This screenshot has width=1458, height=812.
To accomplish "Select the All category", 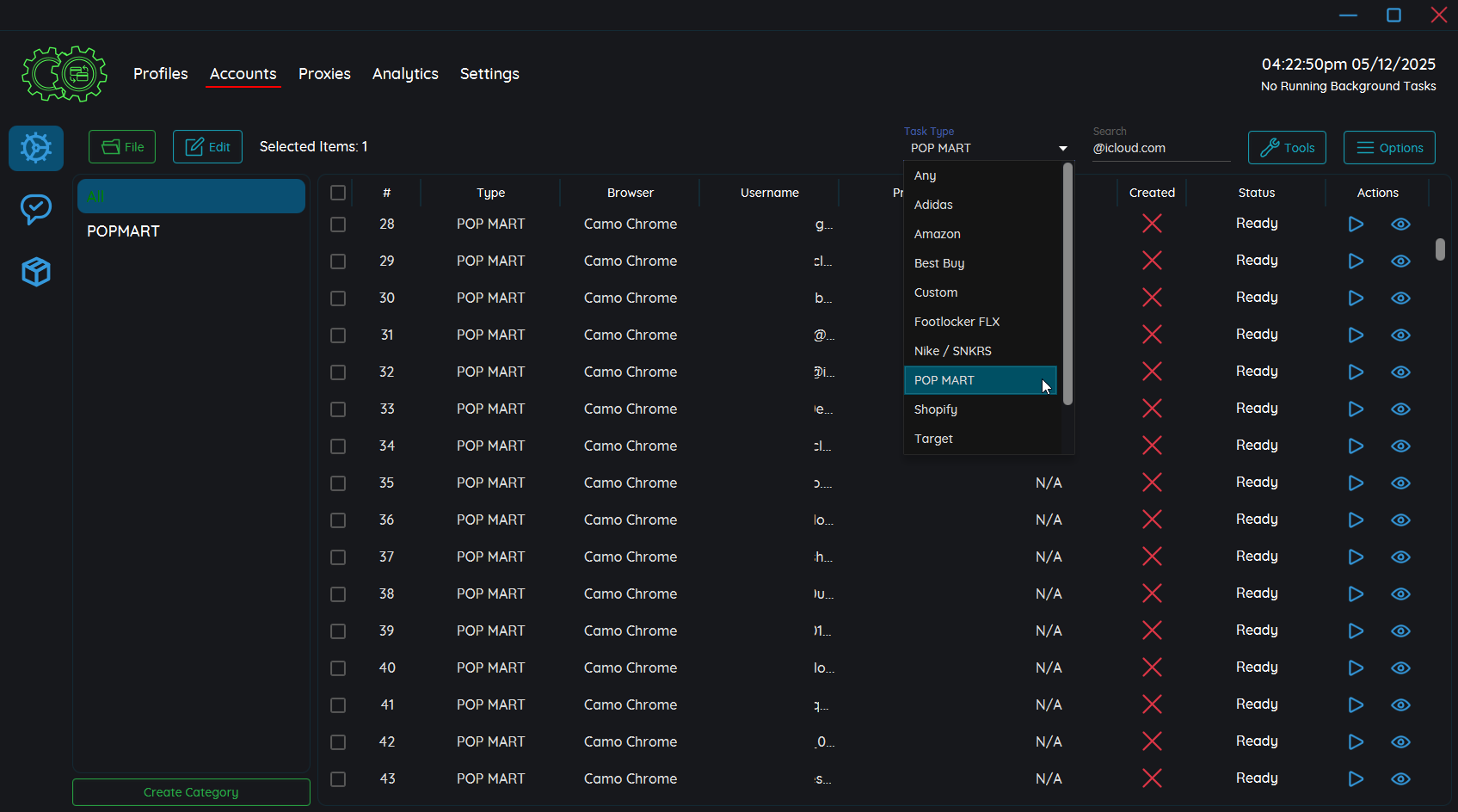I will pos(191,196).
